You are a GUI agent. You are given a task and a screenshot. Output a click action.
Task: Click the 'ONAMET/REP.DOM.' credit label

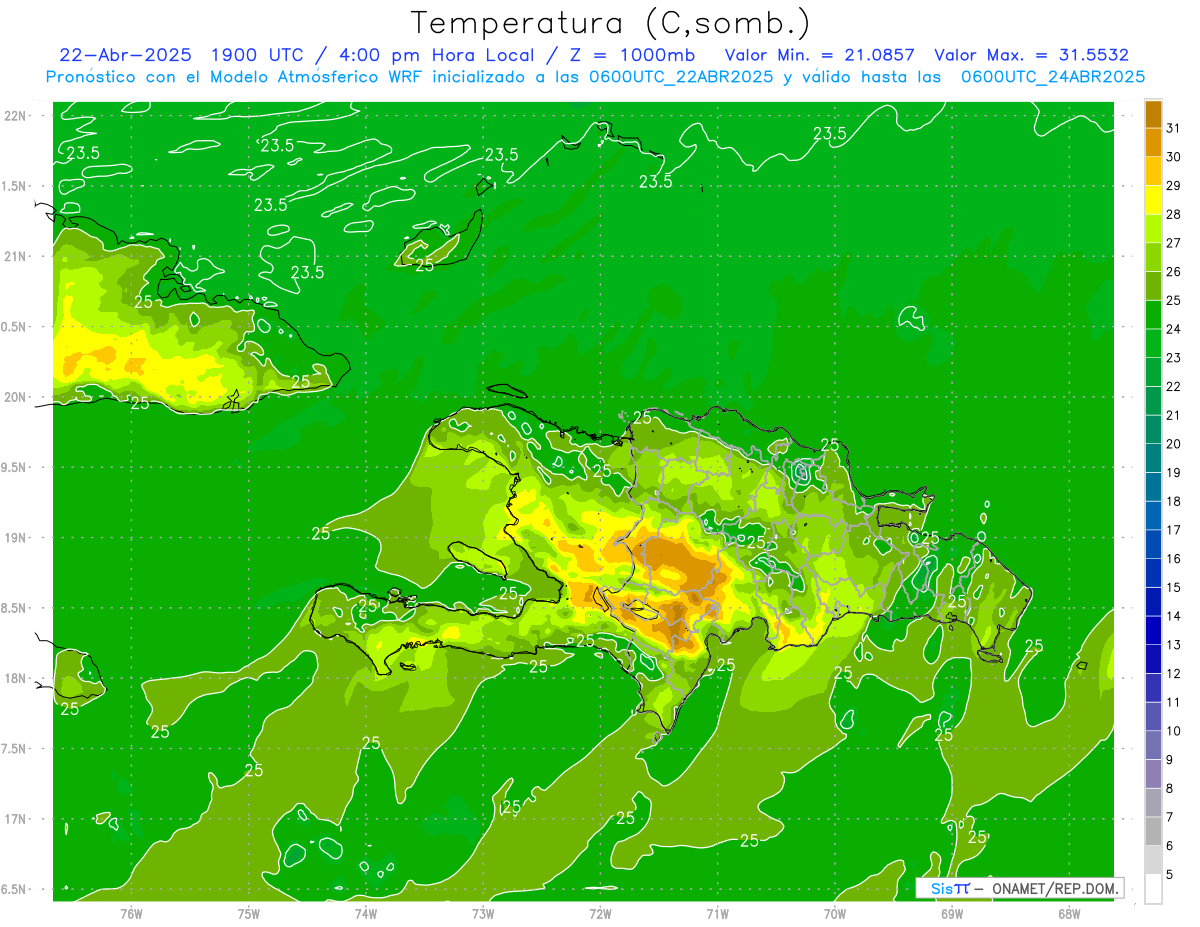point(1054,888)
